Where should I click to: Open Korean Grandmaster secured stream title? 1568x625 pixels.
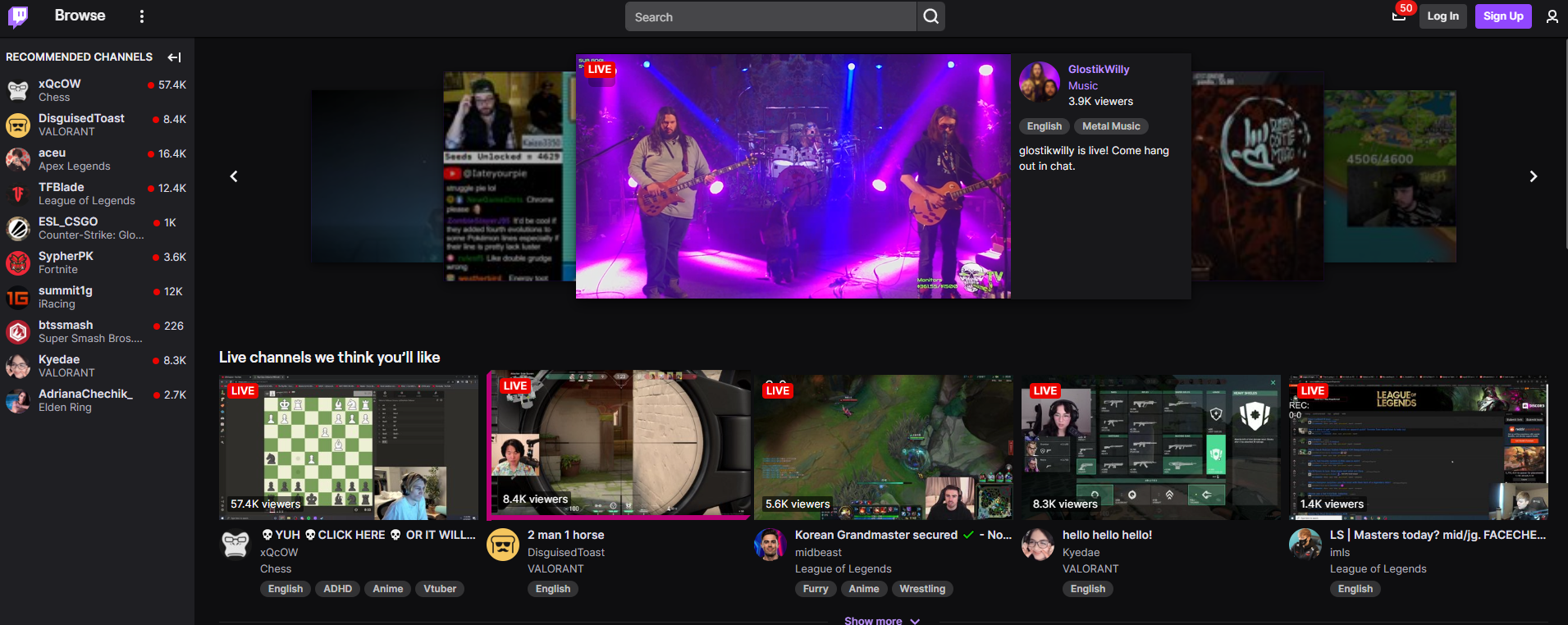(903, 535)
